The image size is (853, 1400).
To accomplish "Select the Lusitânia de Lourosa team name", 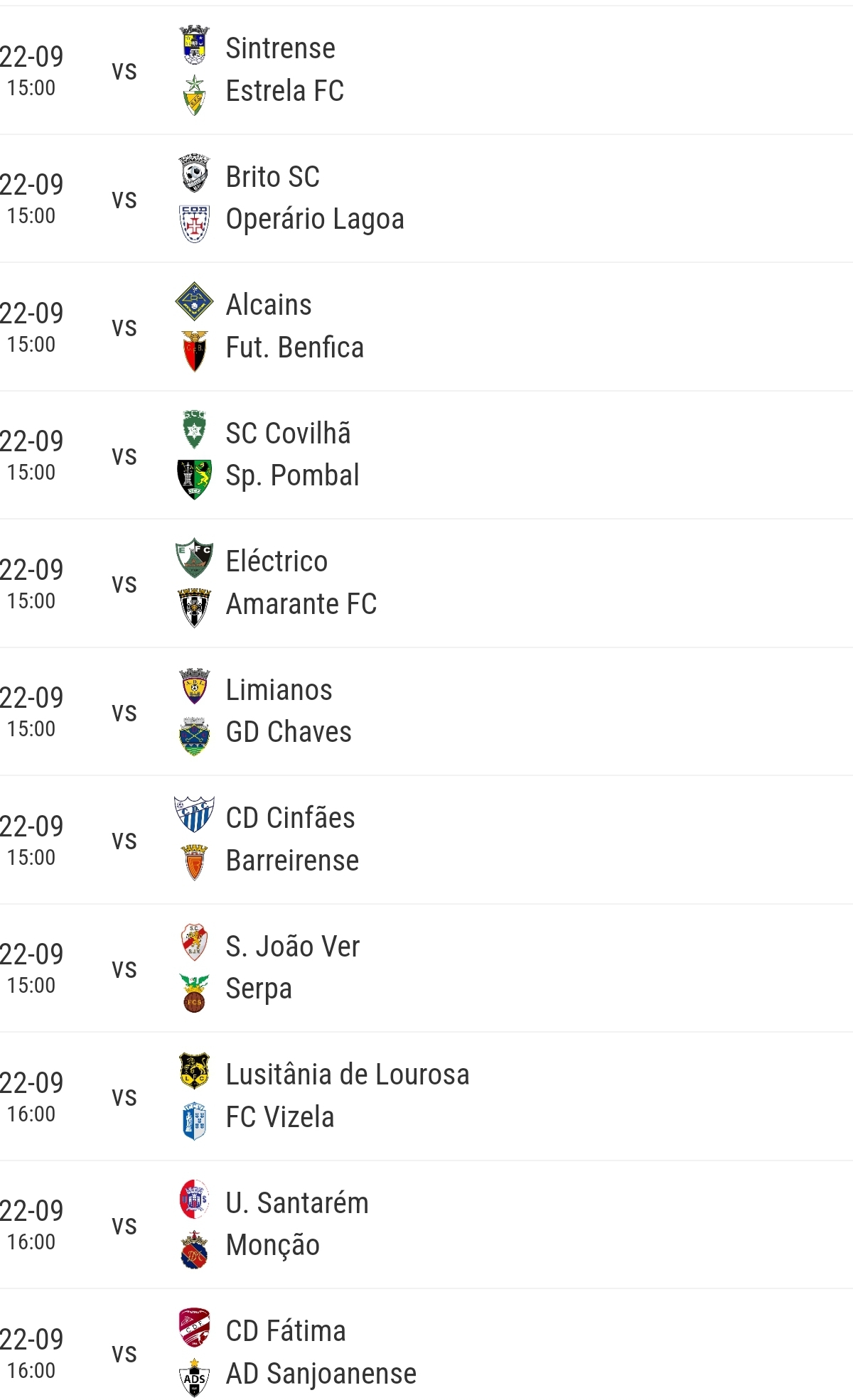I will click(x=348, y=1075).
